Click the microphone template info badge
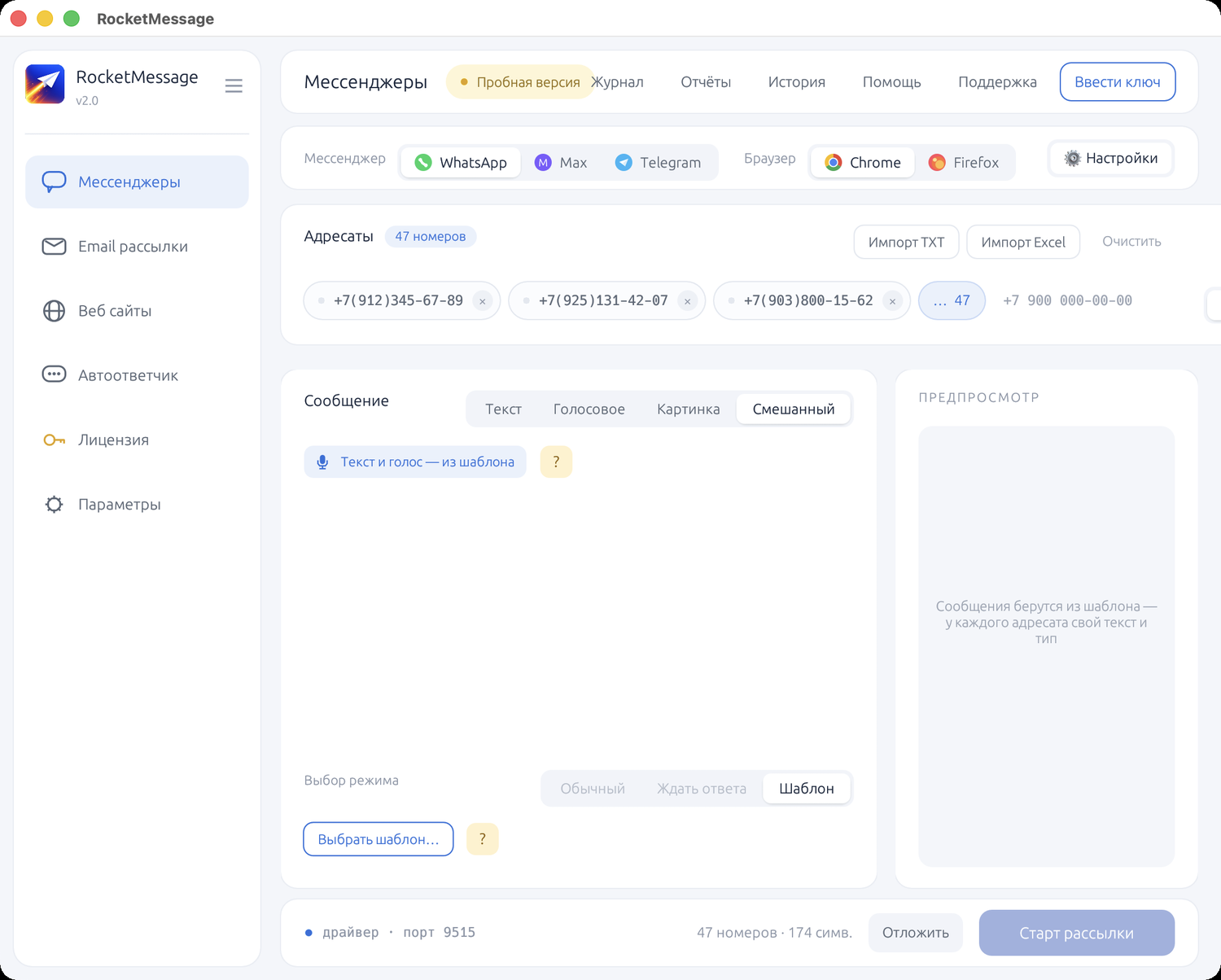 (415, 462)
